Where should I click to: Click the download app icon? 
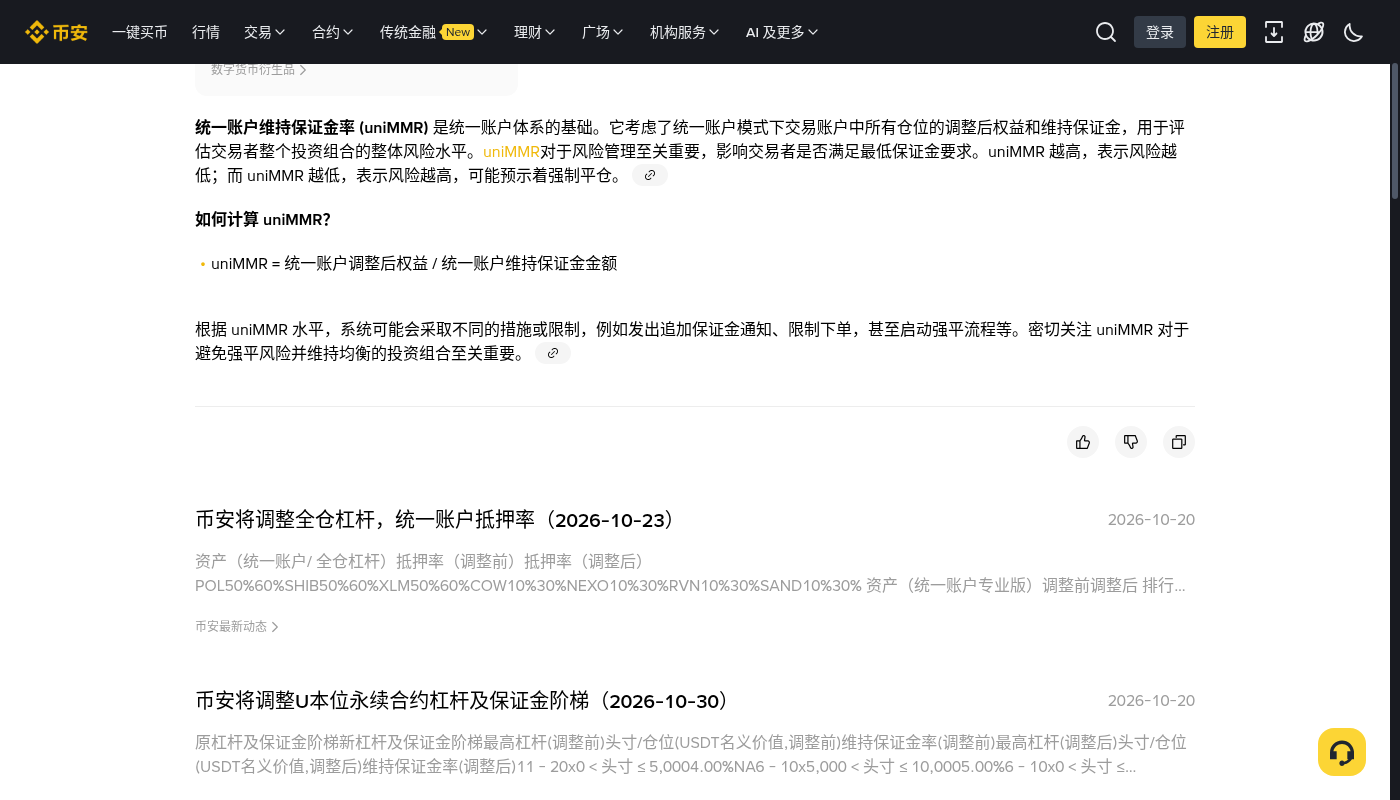point(1274,32)
